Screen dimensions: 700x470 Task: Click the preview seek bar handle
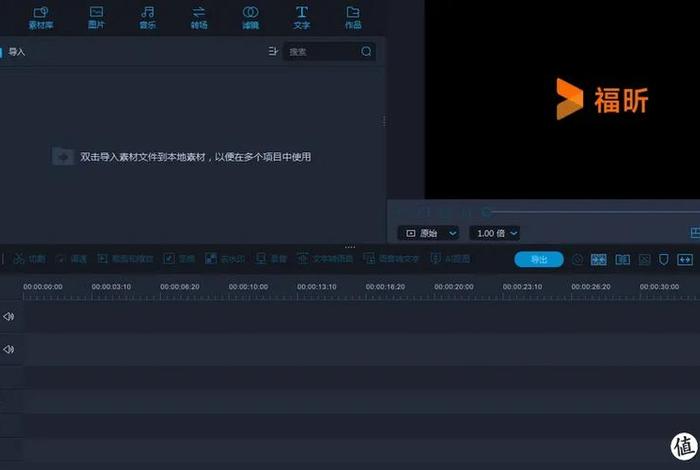point(487,212)
